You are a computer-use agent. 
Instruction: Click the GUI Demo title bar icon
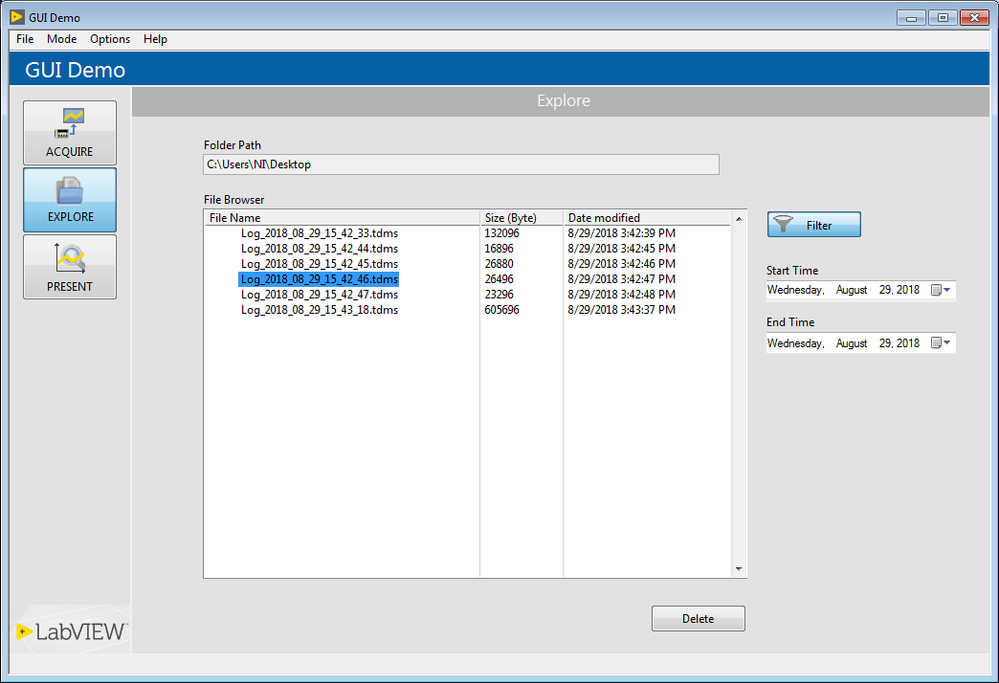pyautogui.click(x=17, y=17)
